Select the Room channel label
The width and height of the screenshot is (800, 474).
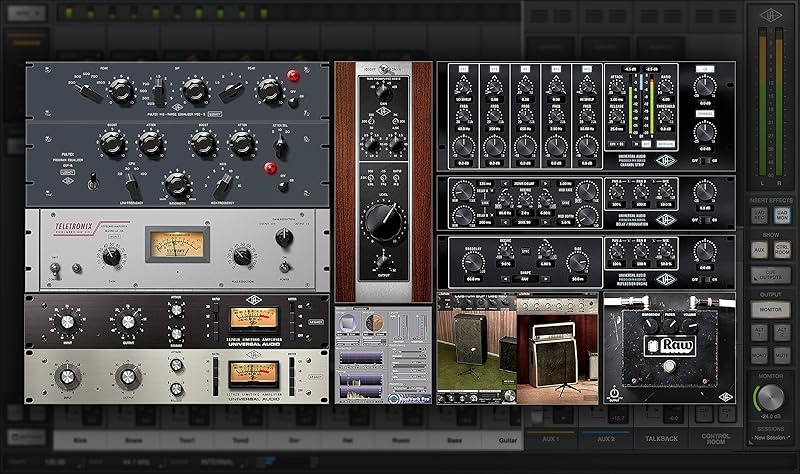click(401, 440)
